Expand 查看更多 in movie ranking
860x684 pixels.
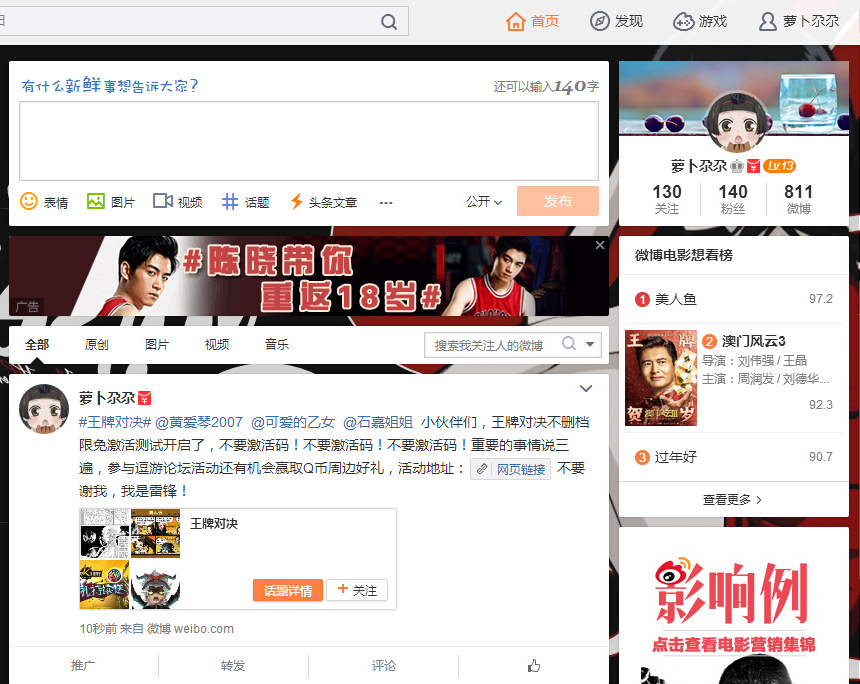pos(732,500)
